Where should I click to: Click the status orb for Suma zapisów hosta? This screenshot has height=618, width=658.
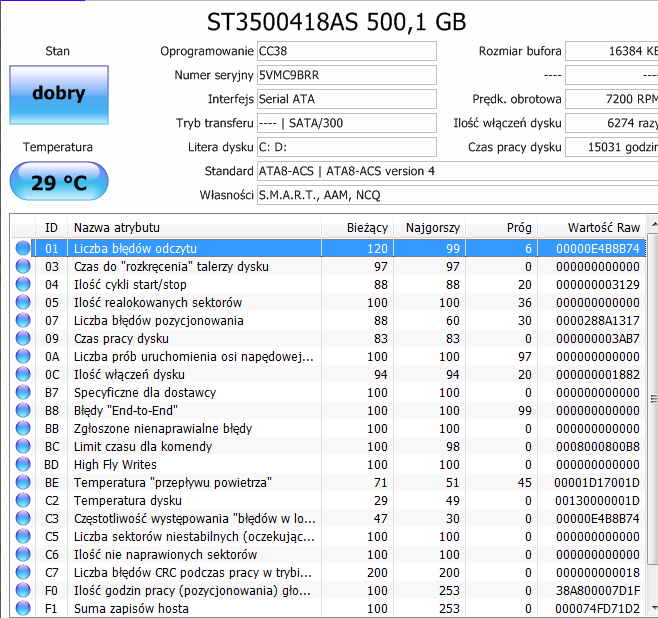coord(23,608)
